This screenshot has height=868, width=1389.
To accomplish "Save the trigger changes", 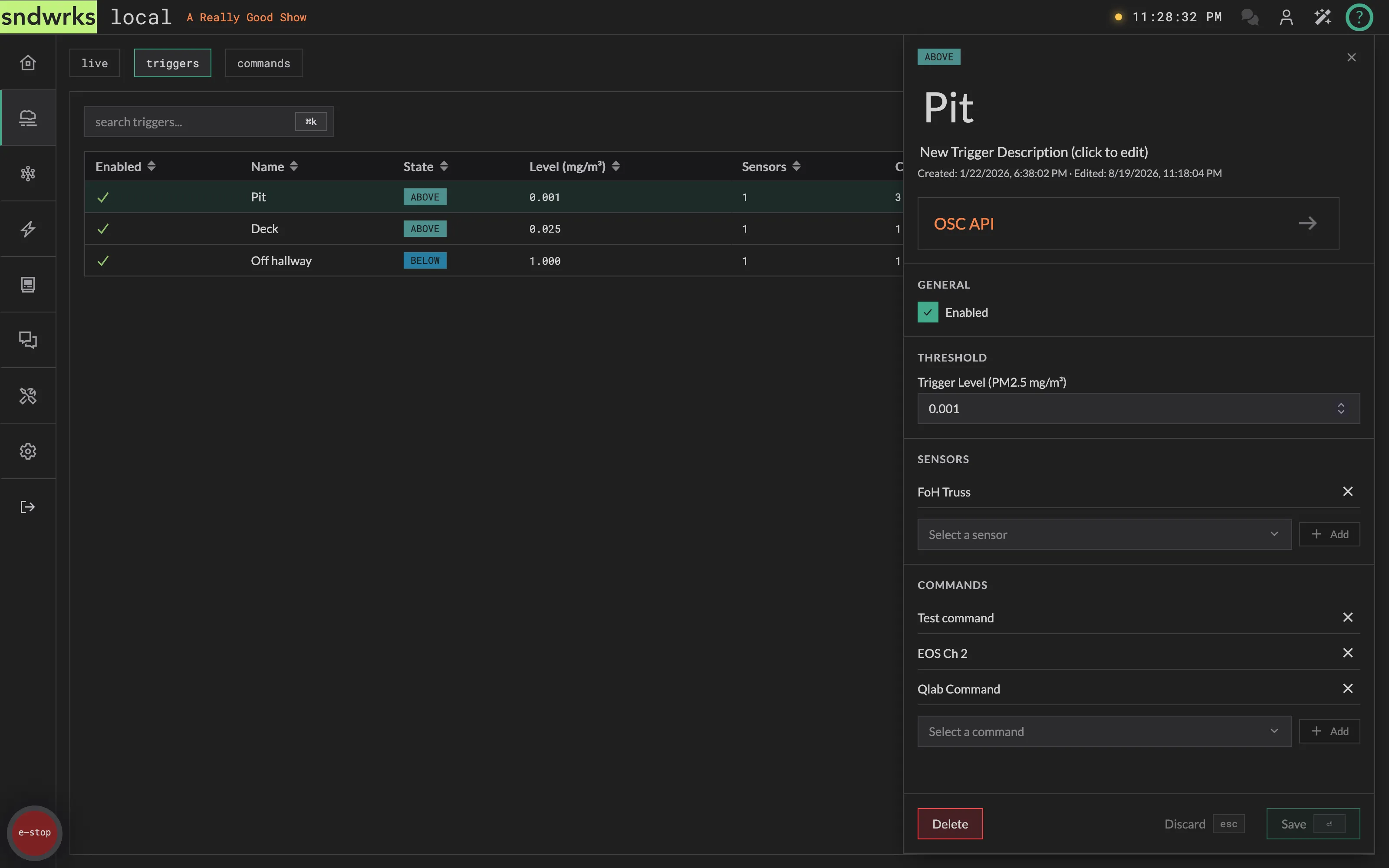I will point(1313,824).
